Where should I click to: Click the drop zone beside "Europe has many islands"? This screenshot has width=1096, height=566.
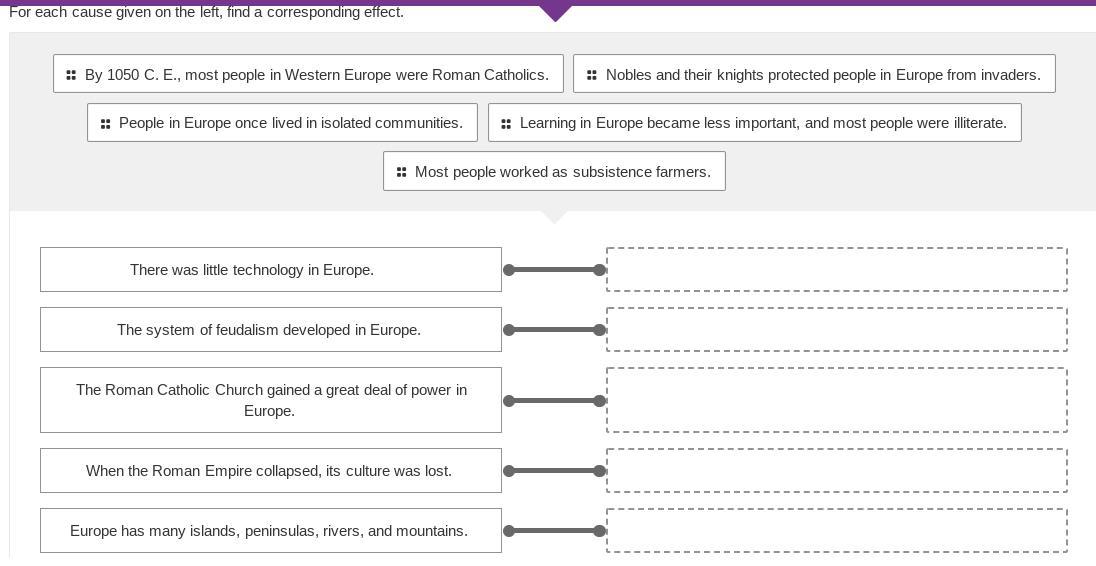pyautogui.click(x=836, y=530)
